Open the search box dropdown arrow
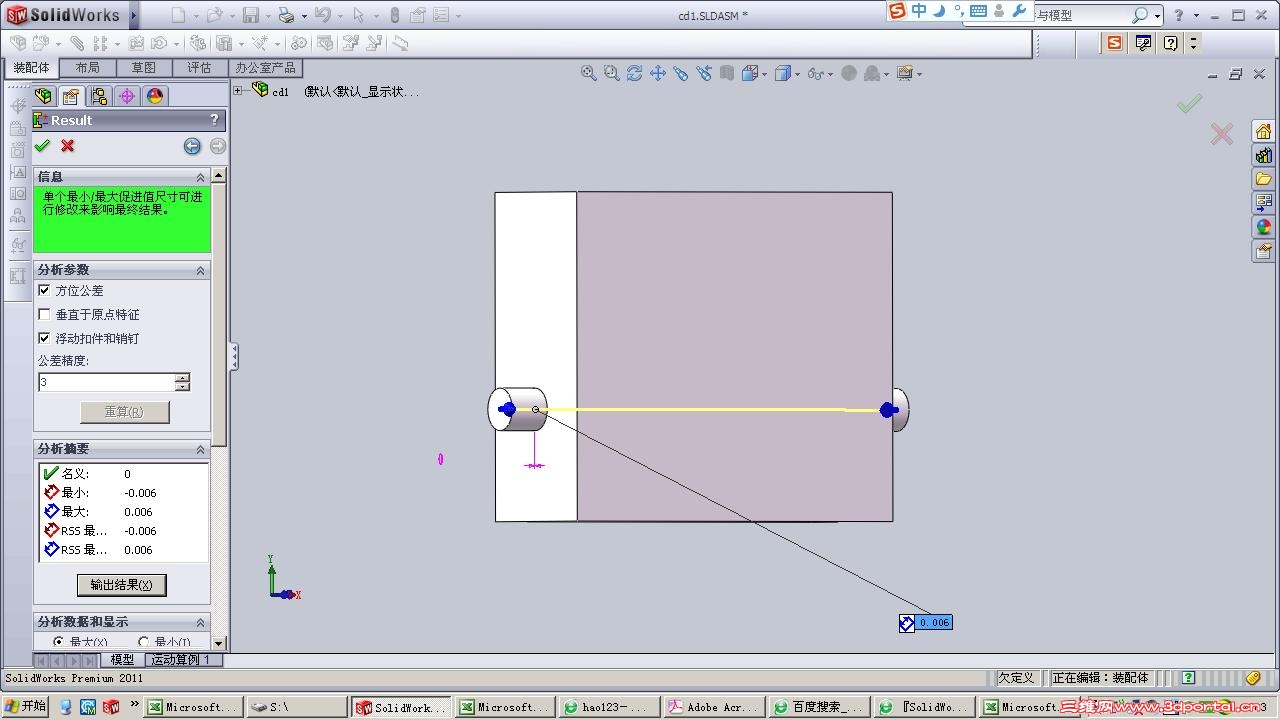The width and height of the screenshot is (1280, 720). click(1157, 16)
